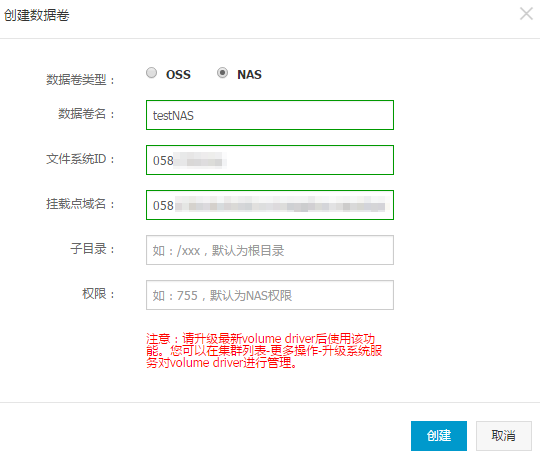
Task: Click the OSS label text
Action: click(178, 74)
